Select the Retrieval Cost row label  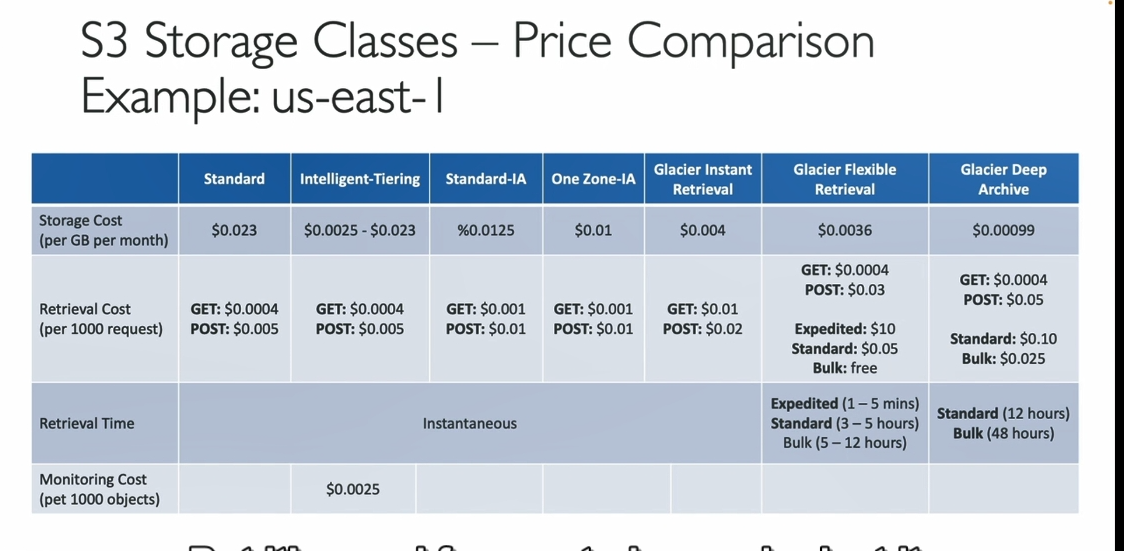click(x=104, y=319)
